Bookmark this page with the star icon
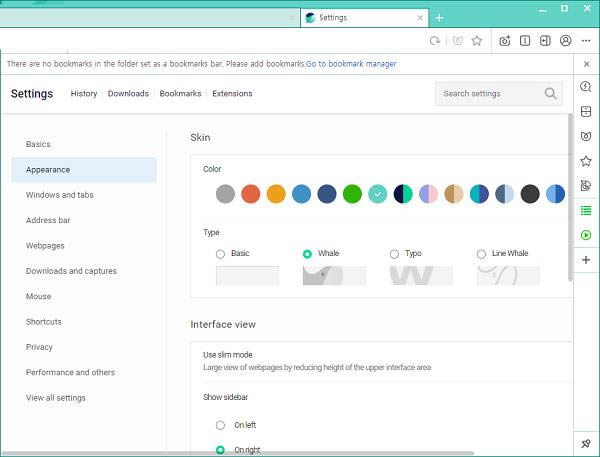The height and width of the screenshot is (457, 600). 477,41
